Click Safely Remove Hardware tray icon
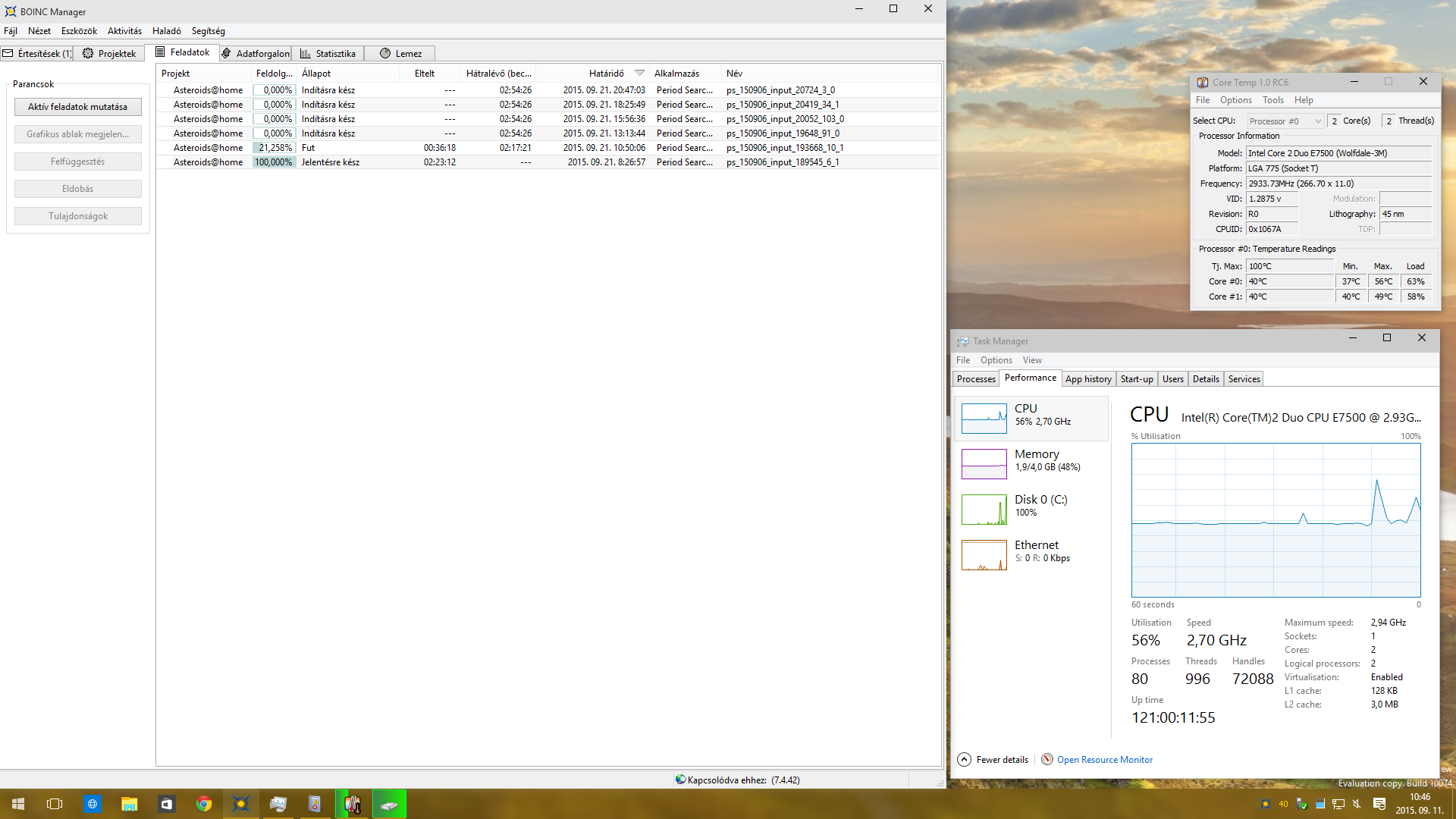This screenshot has height=819, width=1456. pyautogui.click(x=1302, y=804)
